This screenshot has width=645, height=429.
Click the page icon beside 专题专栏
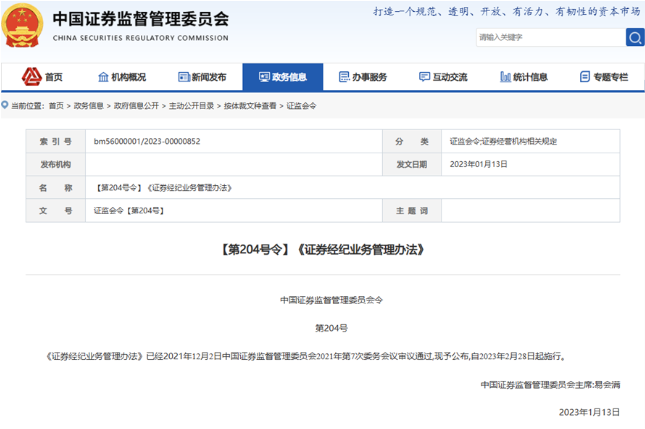(x=585, y=77)
